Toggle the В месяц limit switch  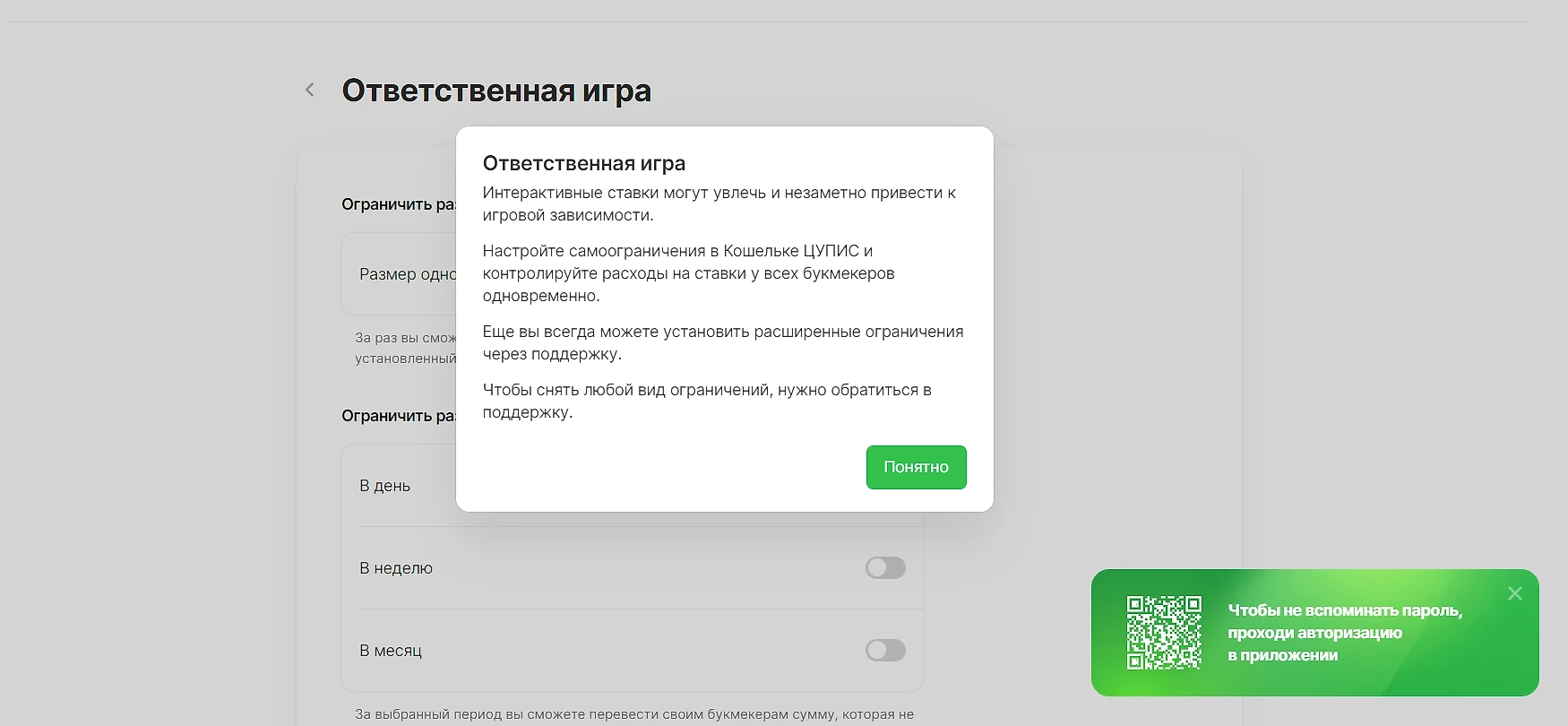click(885, 650)
